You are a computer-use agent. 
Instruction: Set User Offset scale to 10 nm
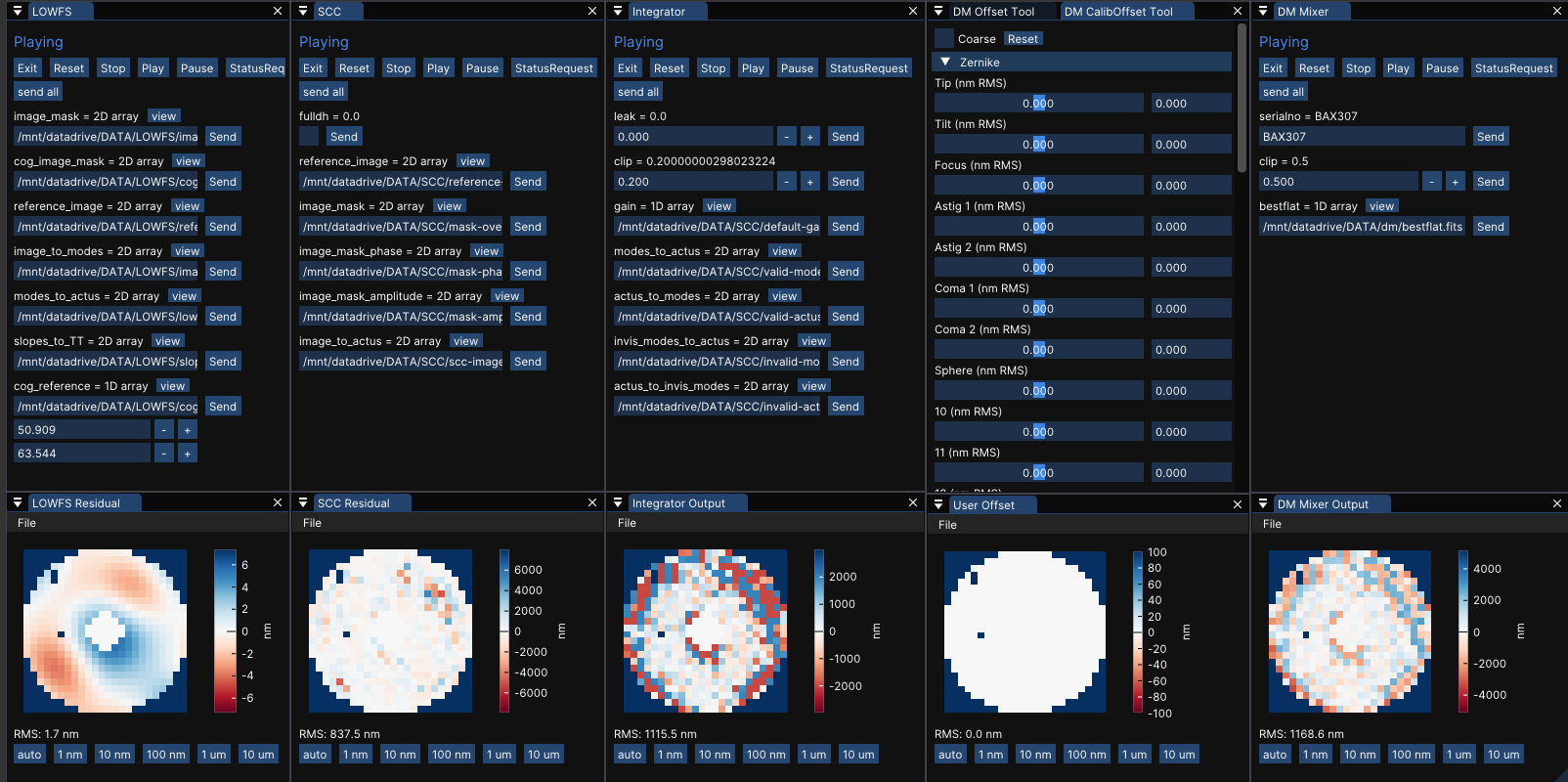pyautogui.click(x=1035, y=755)
